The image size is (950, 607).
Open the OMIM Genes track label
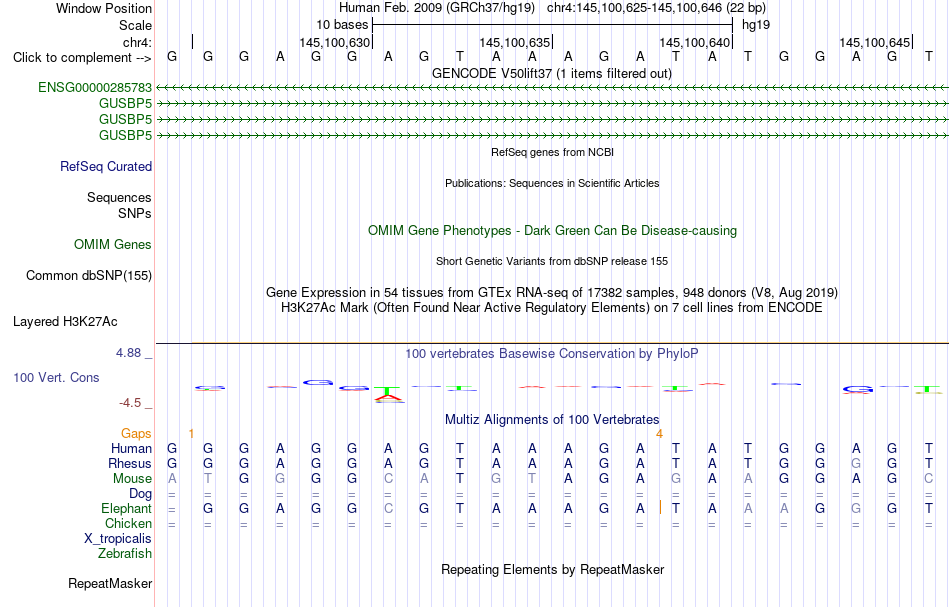tap(113, 245)
